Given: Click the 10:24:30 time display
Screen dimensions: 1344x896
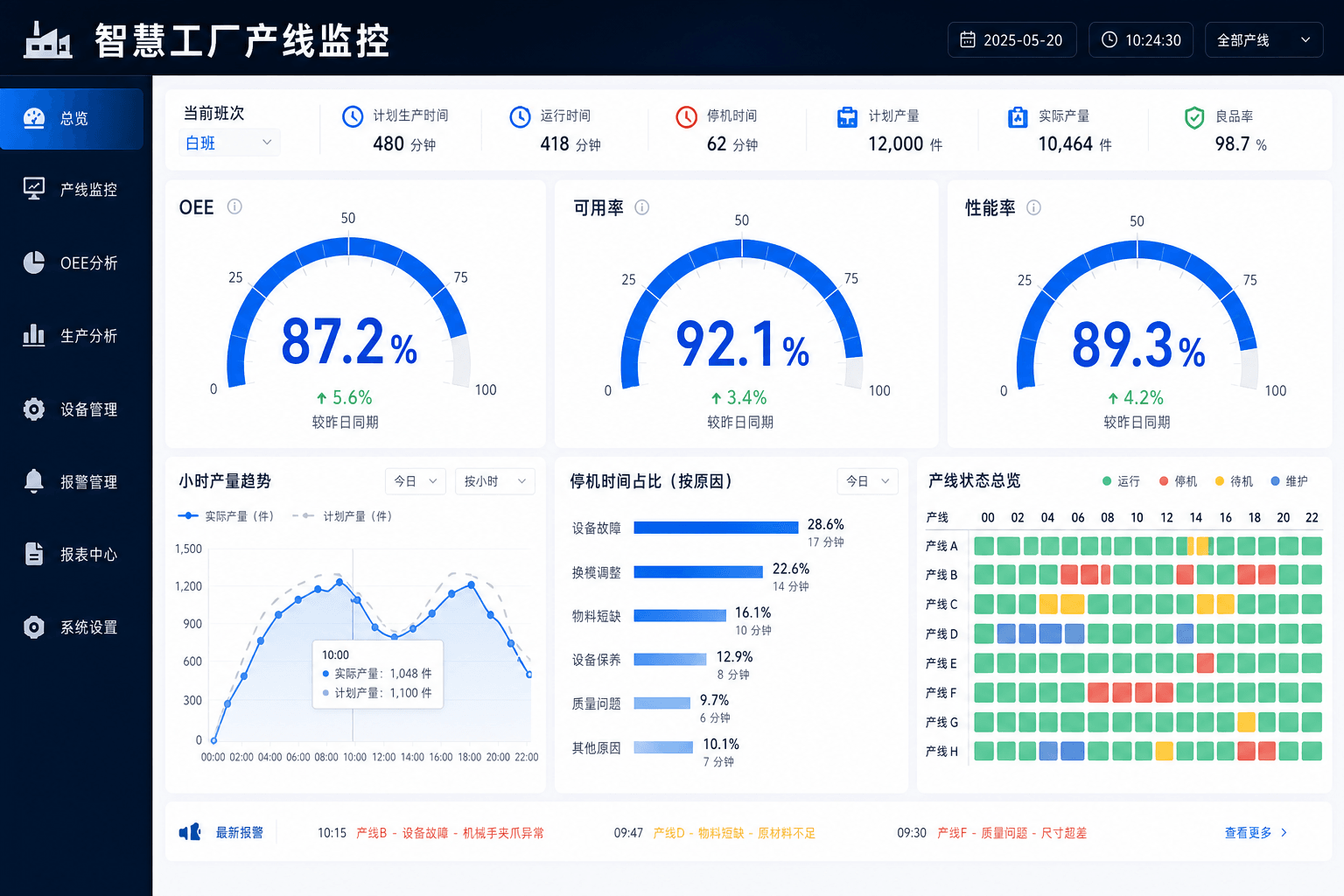Looking at the screenshot, I should point(1141,39).
